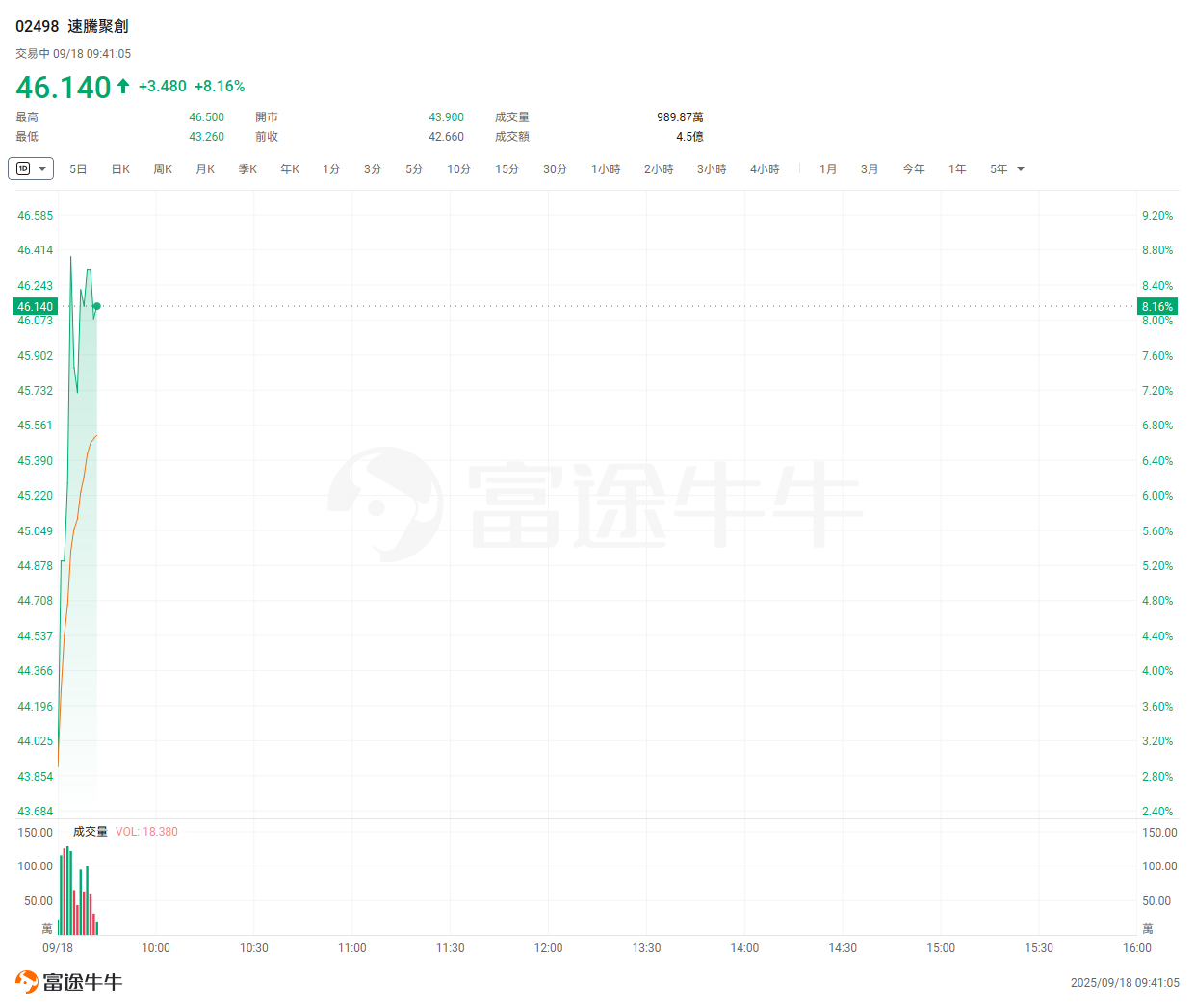Choose the 15分 interval

(x=507, y=169)
